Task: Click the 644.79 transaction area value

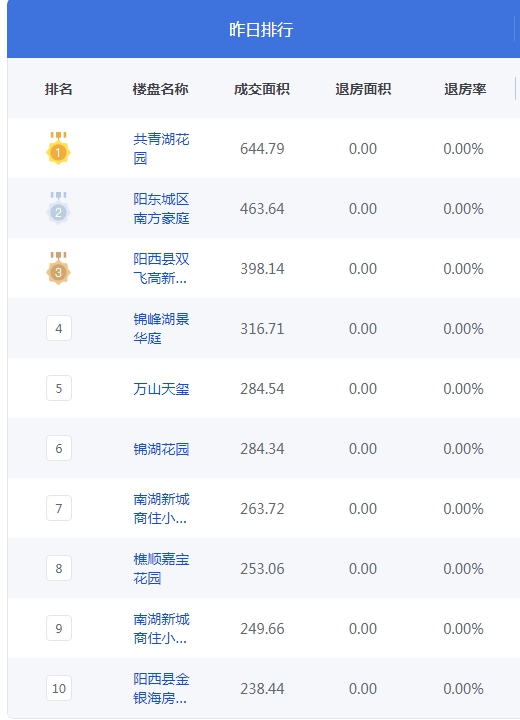Action: click(262, 149)
